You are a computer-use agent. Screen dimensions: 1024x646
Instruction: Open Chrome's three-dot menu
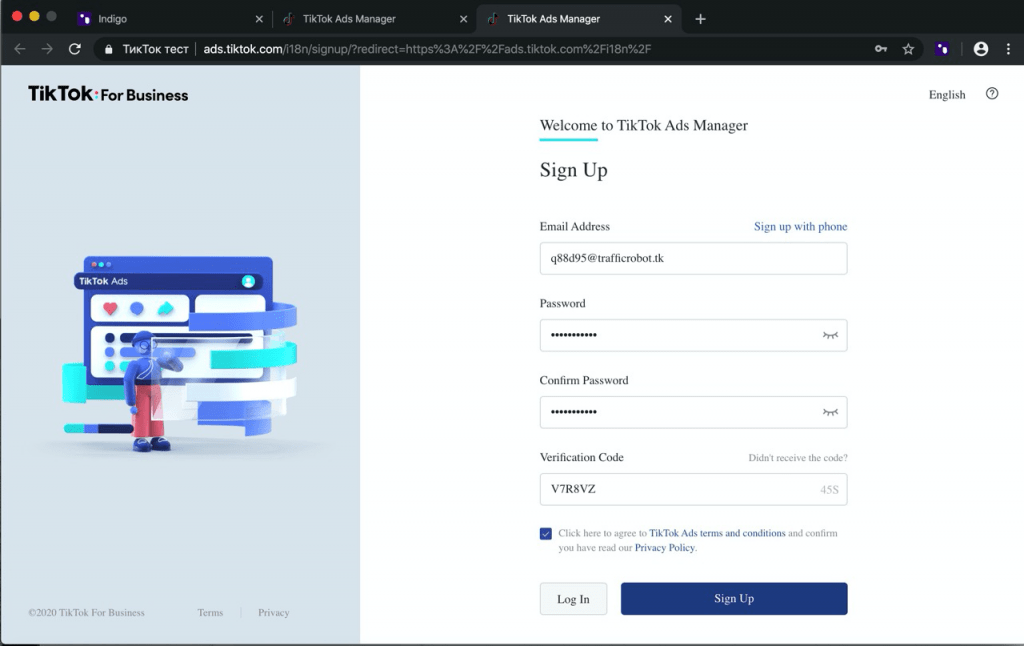coord(1007,48)
